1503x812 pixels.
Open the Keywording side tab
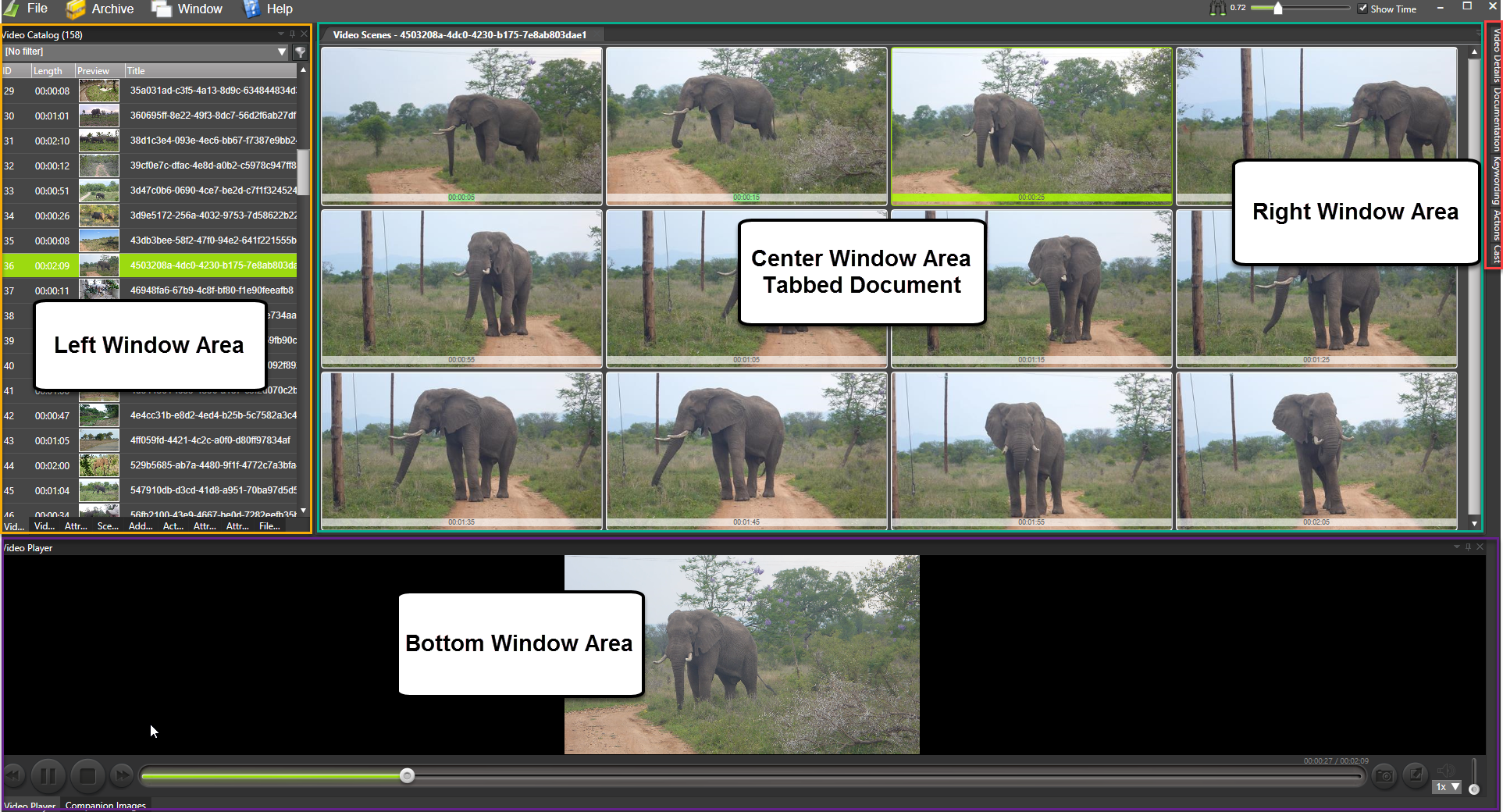[1496, 181]
